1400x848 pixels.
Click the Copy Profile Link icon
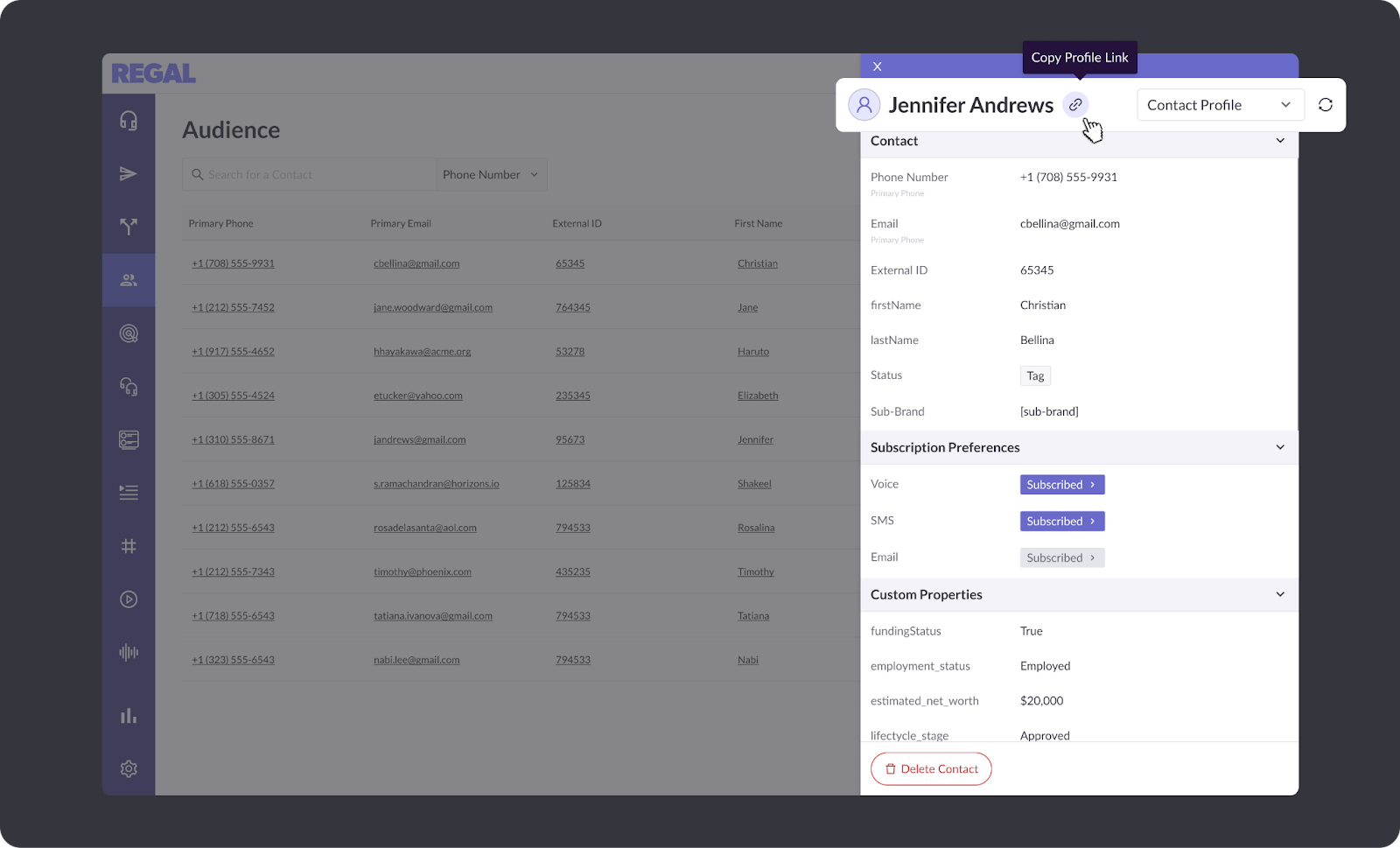[1075, 105]
